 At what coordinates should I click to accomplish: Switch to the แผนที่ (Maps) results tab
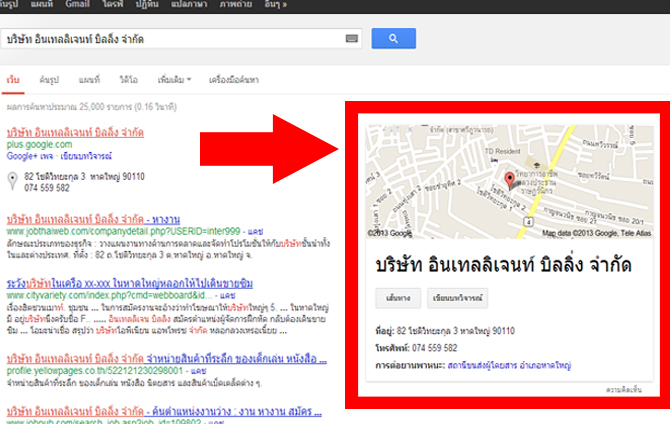pos(89,80)
